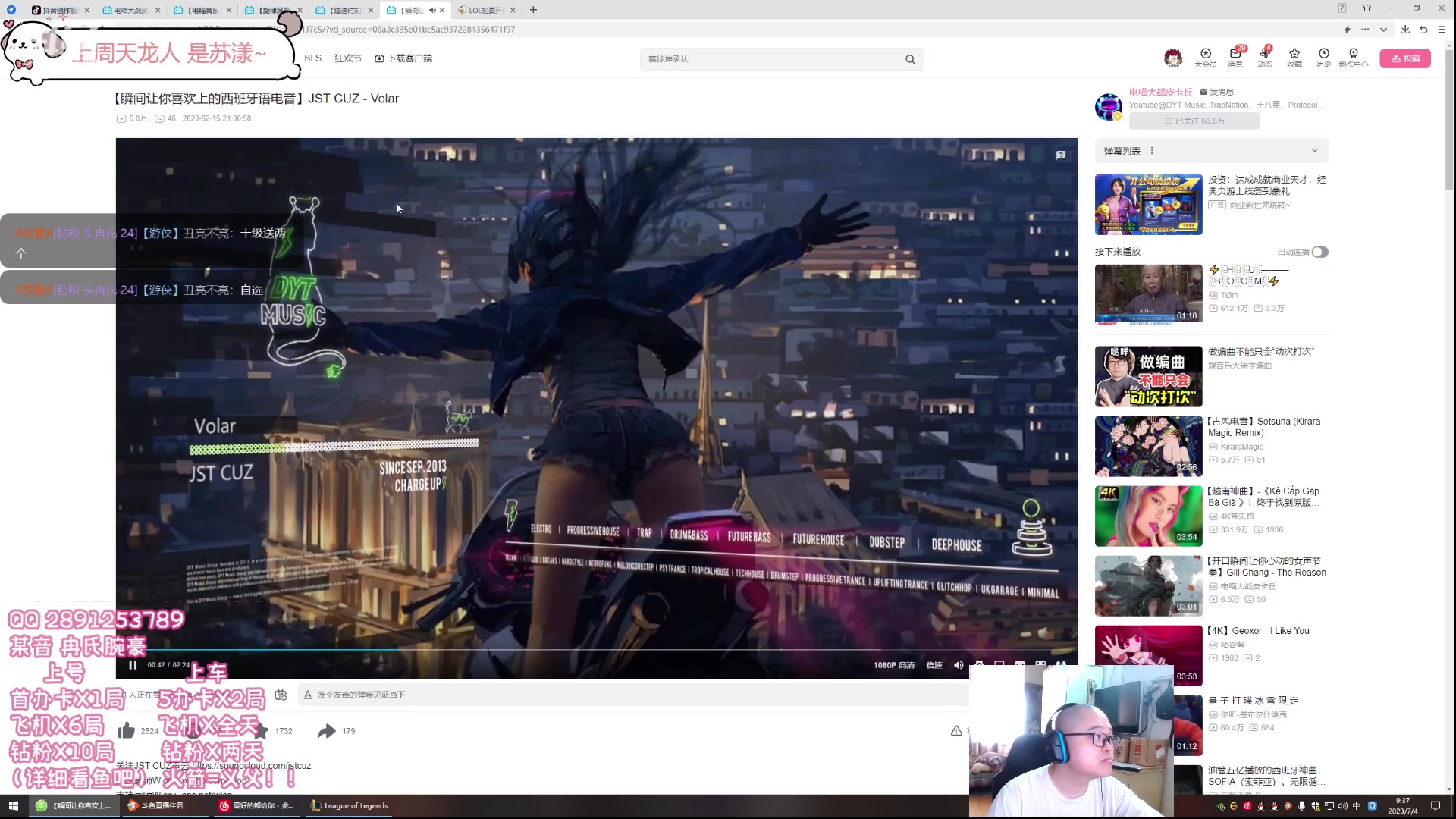Viewport: 1456px width, 819px height.
Task: Click the share arrow icon
Action: (327, 730)
